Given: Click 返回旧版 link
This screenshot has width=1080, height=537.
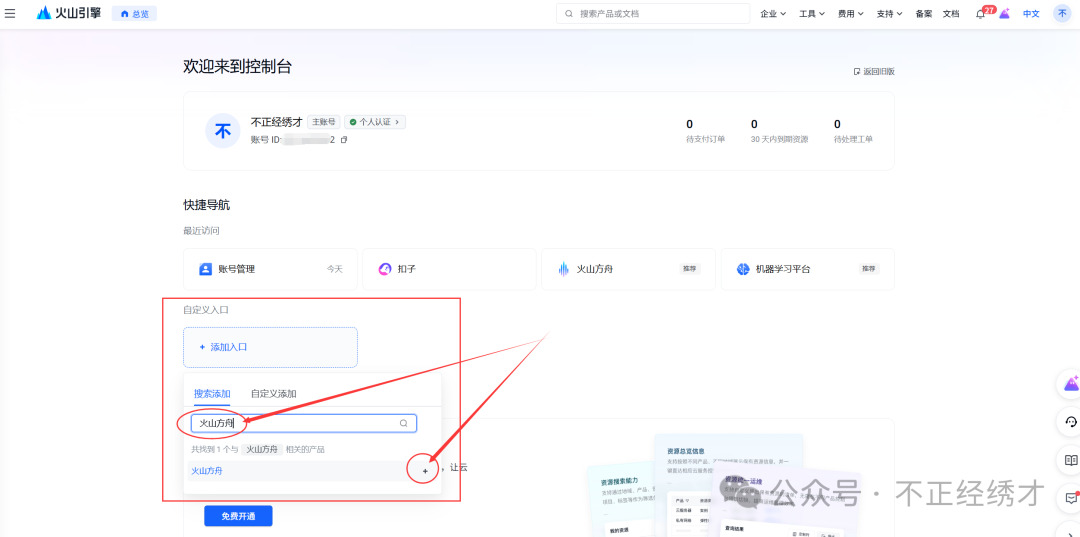Looking at the screenshot, I should pyautogui.click(x=874, y=72).
